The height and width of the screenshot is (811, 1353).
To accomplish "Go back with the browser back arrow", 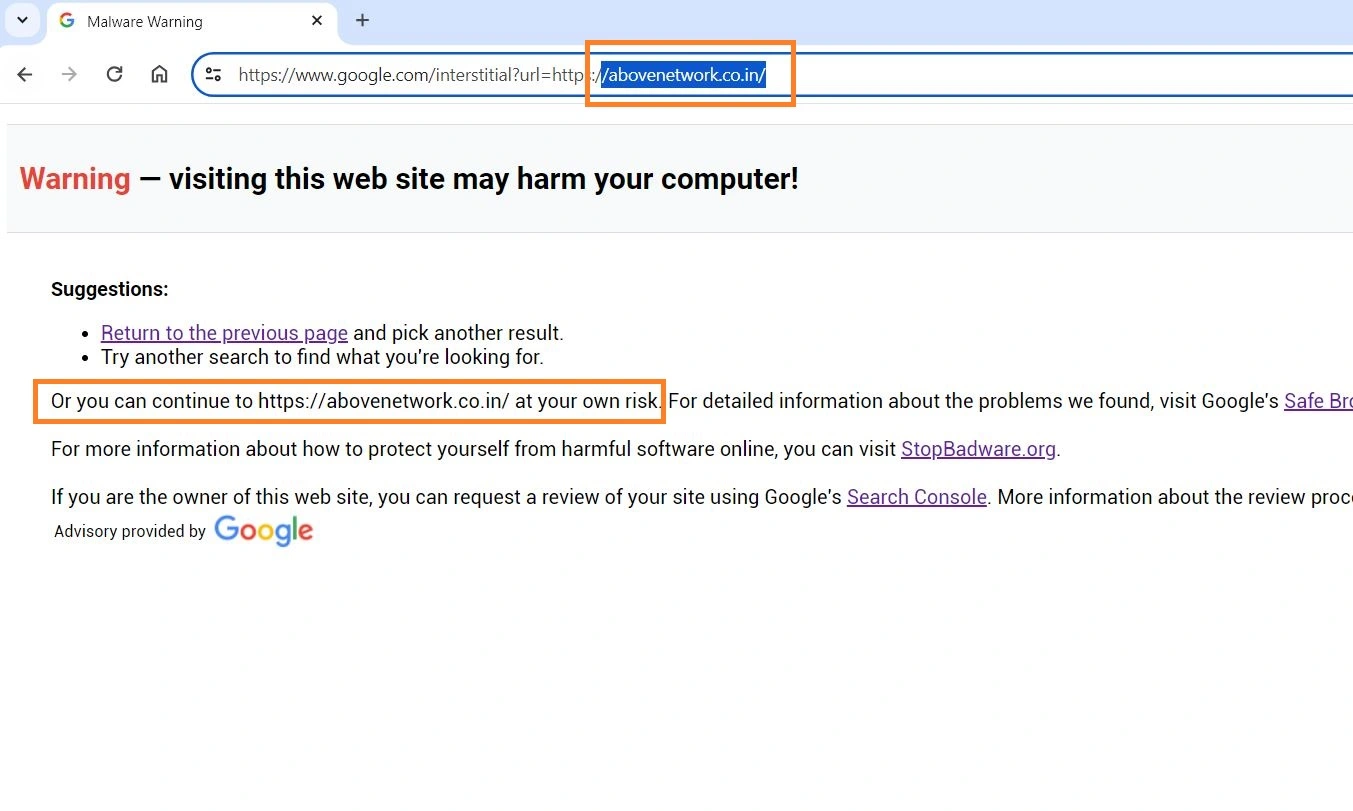I will 25,74.
